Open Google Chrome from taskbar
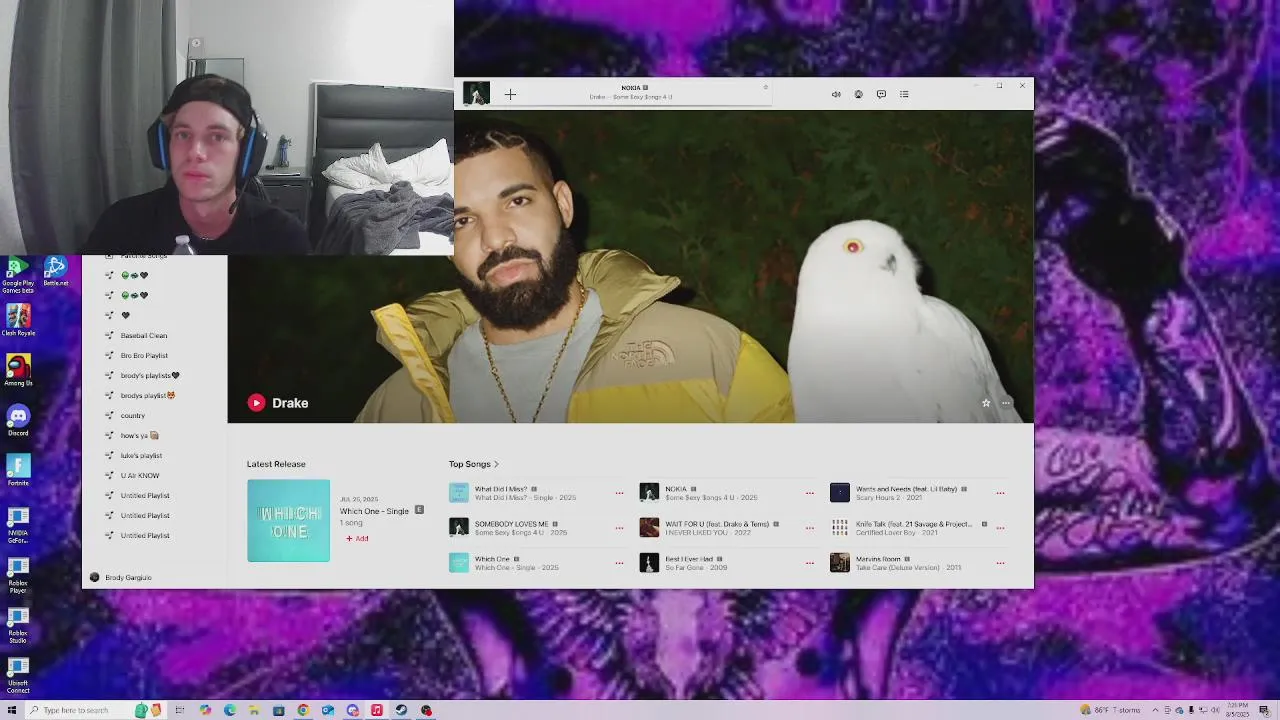The height and width of the screenshot is (720, 1280). (x=303, y=711)
